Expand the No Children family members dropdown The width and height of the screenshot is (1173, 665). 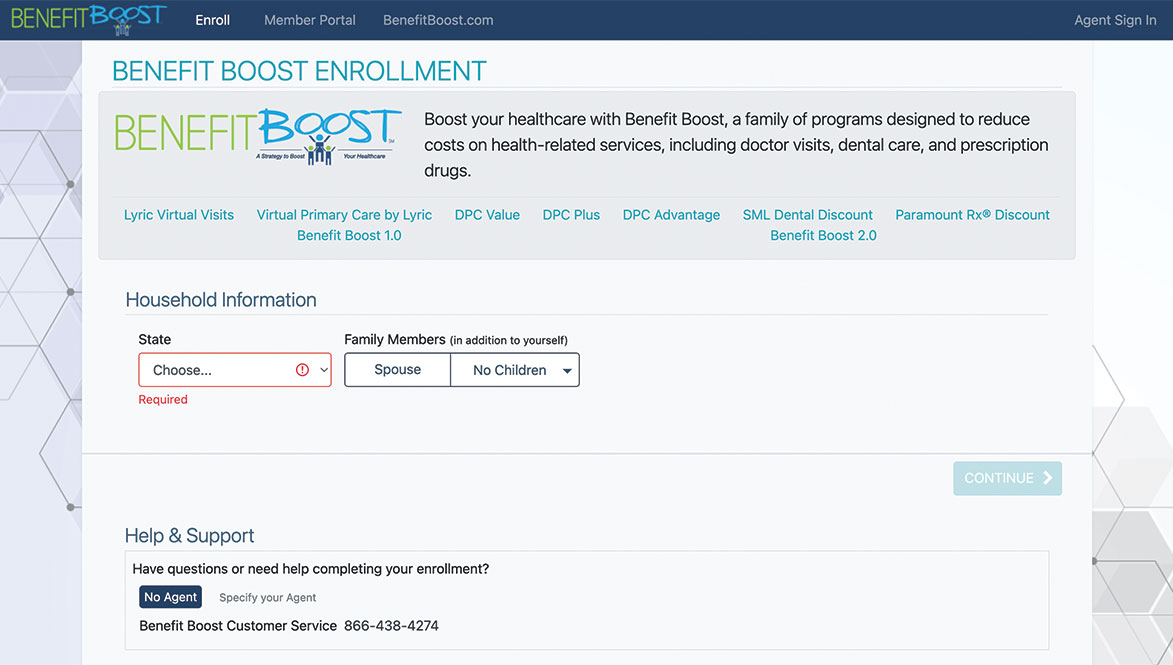tap(515, 370)
